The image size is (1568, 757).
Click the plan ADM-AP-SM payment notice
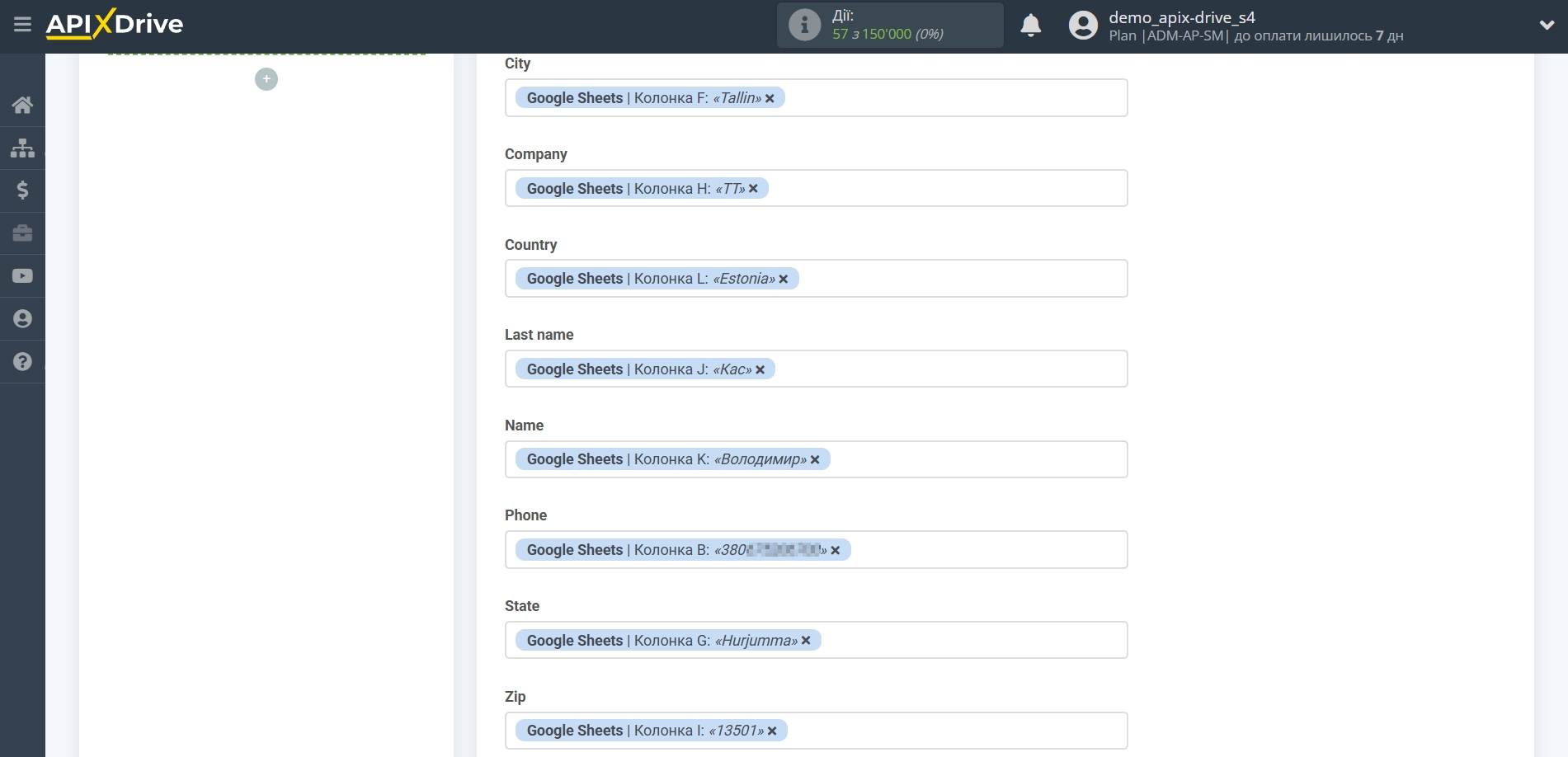[1255, 36]
